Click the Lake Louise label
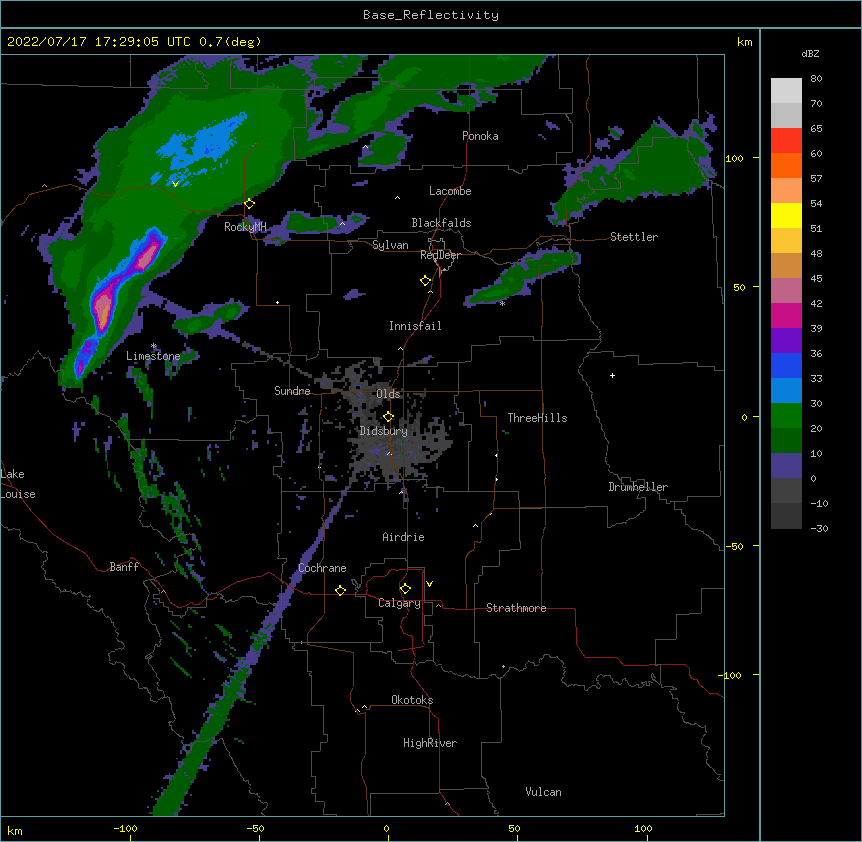Image resolution: width=862 pixels, height=842 pixels. pos(18,484)
